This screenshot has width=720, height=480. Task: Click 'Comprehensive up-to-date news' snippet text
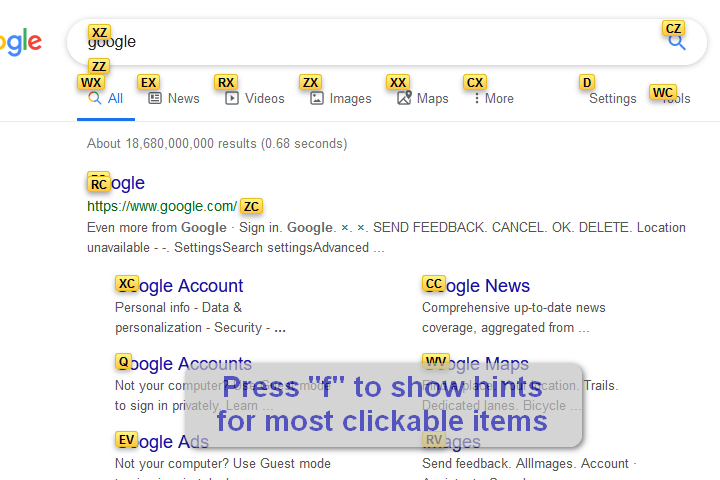click(x=514, y=307)
